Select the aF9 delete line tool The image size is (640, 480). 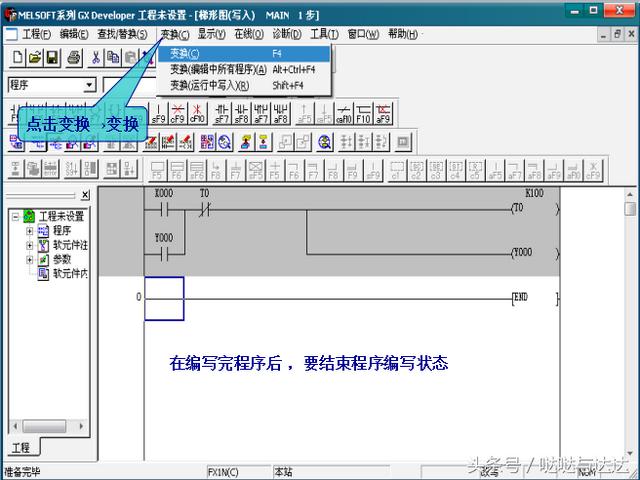[x=383, y=113]
